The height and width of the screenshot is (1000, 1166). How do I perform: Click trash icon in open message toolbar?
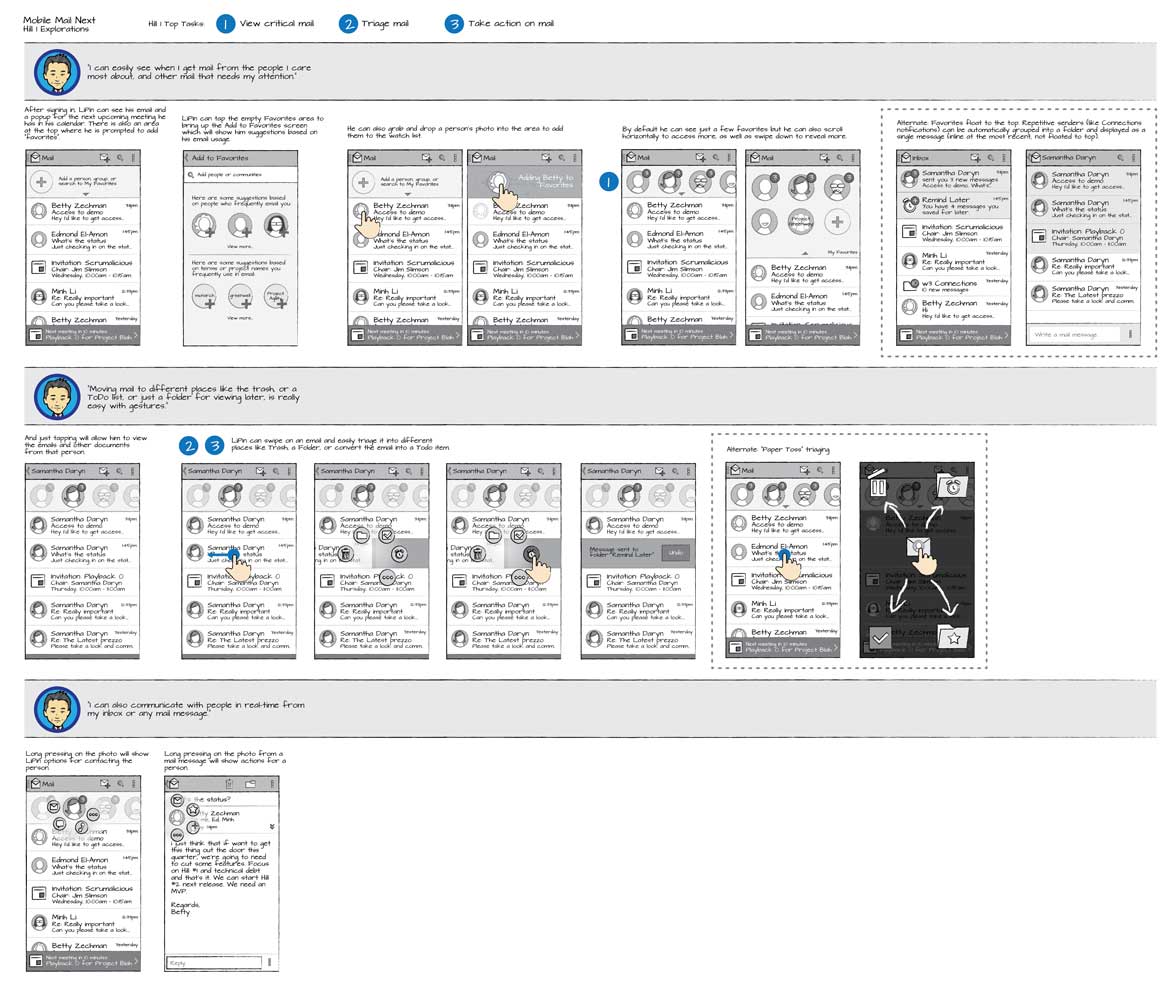click(x=231, y=784)
